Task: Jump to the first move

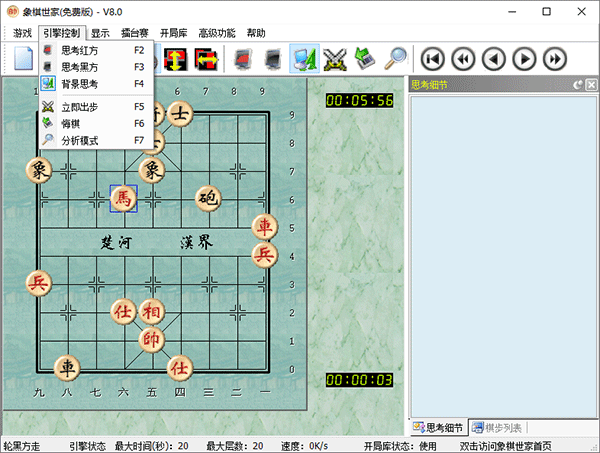Action: pyautogui.click(x=432, y=59)
